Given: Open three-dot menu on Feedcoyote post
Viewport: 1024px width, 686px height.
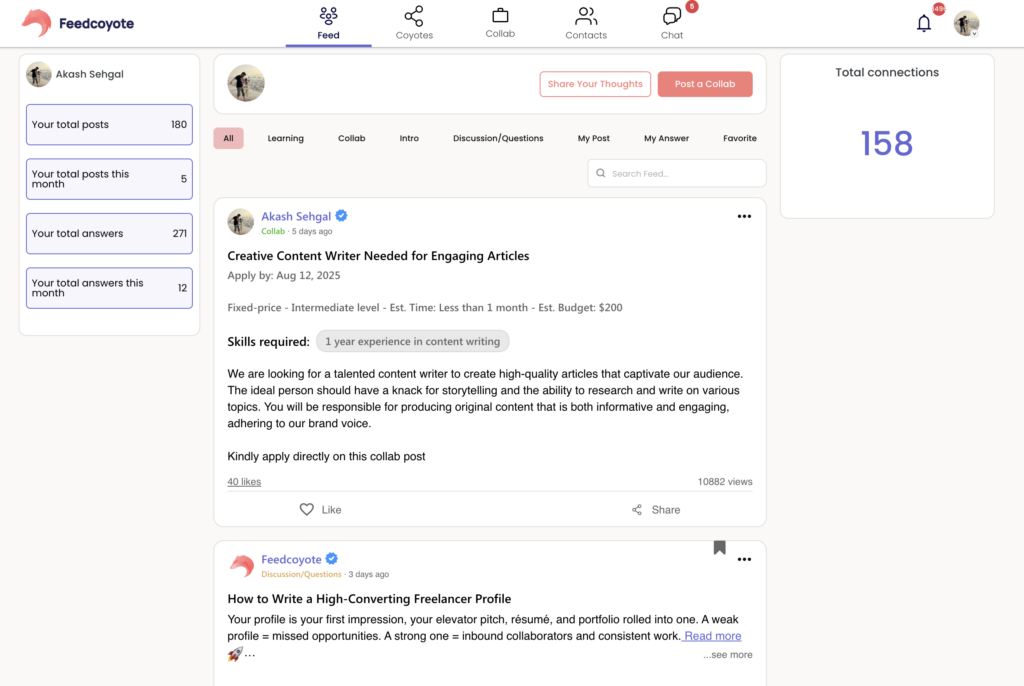Looking at the screenshot, I should tap(744, 559).
